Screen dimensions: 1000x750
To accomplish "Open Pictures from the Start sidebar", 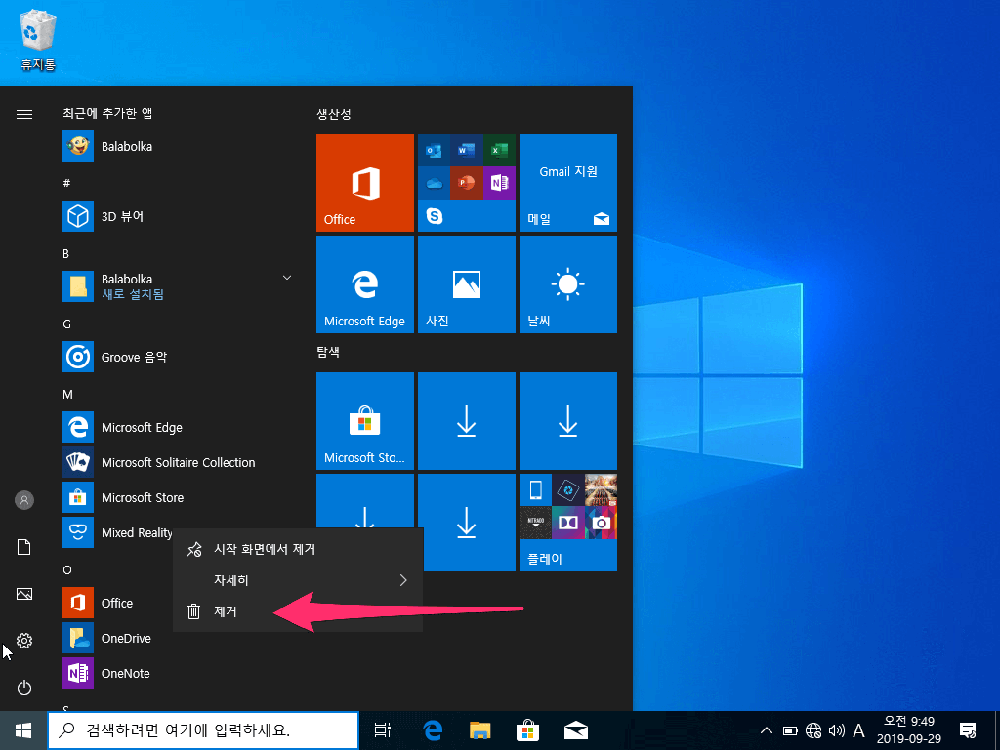I will 24,594.
